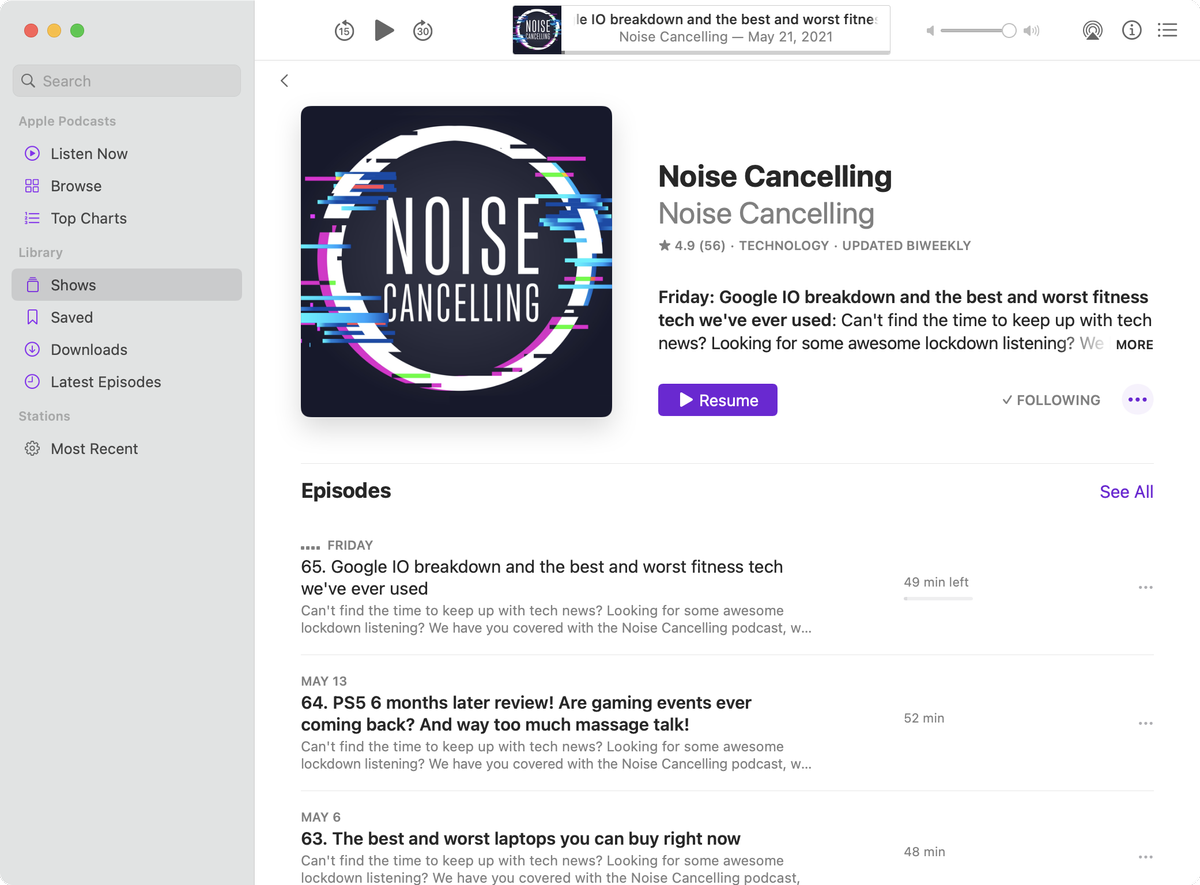This screenshot has width=1200, height=885.
Task: View Latest Episodes
Action: point(106,381)
